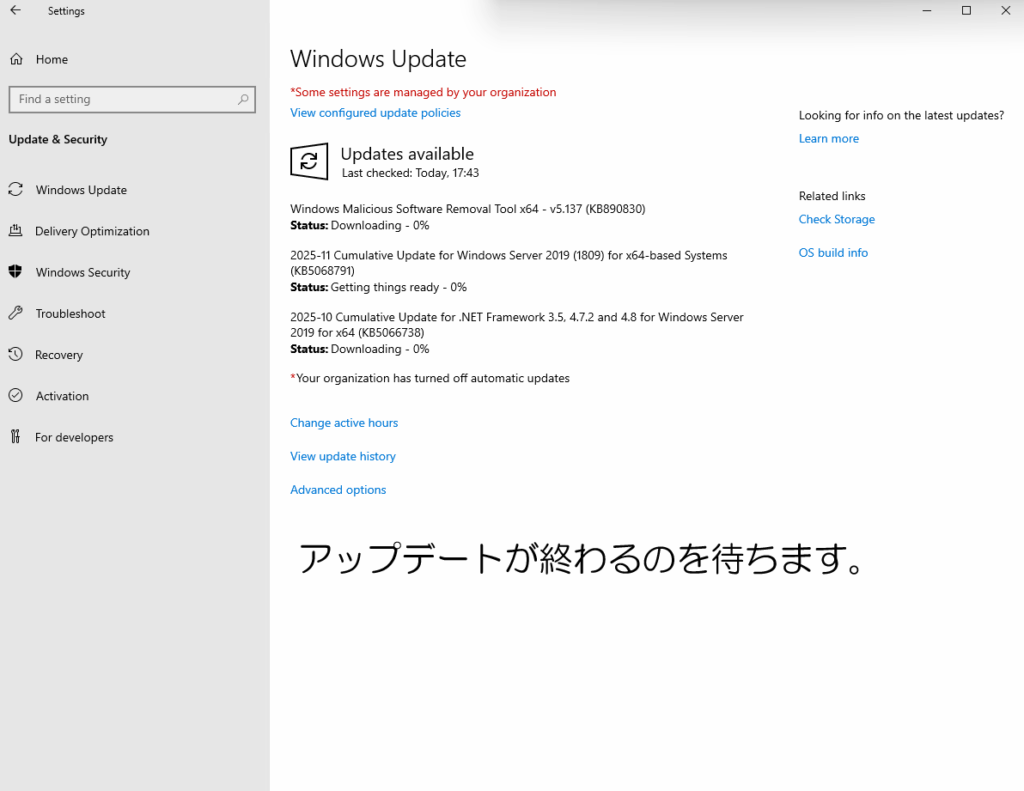Open the Check Storage related link
The height and width of the screenshot is (791, 1024).
[836, 220]
